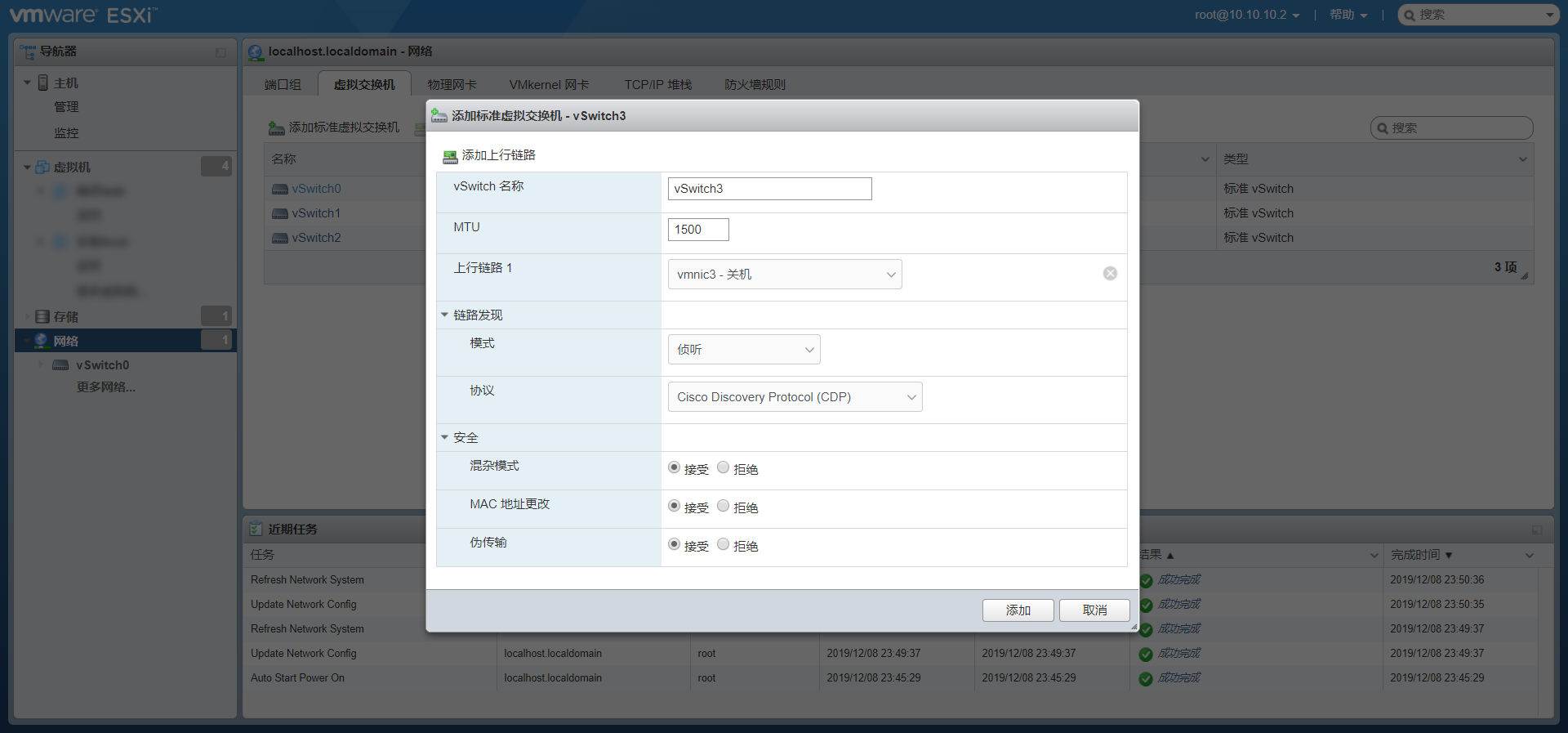Open the 类型 column dropdown arrow
This screenshot has height=733, width=1568.
point(1523,159)
